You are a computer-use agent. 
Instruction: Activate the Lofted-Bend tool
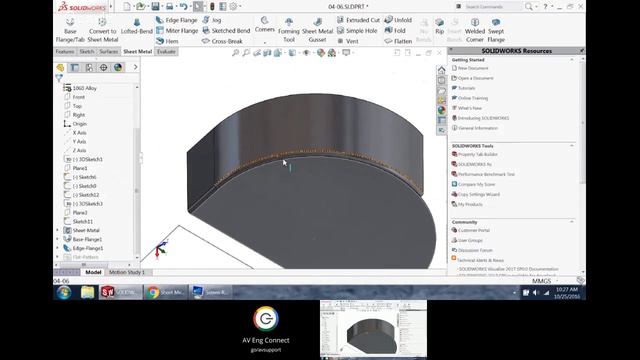(x=137, y=26)
